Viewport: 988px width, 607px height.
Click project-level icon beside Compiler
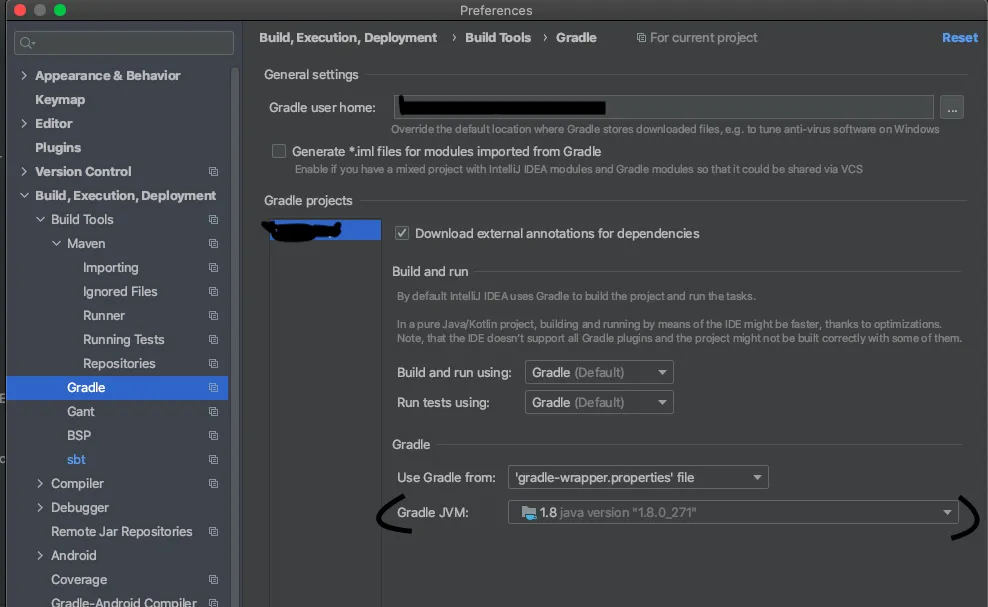click(x=214, y=483)
